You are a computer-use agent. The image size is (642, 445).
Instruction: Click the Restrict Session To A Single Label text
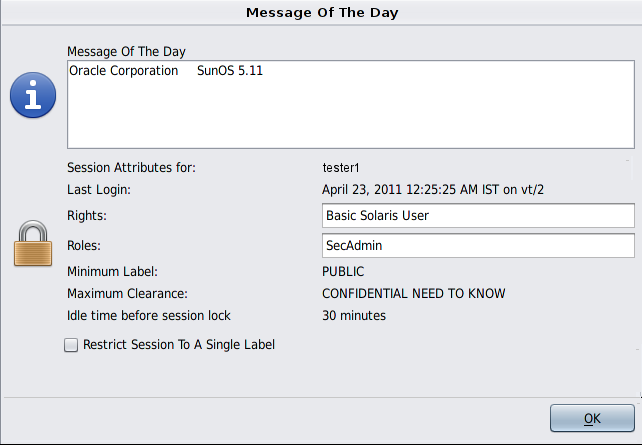click(179, 345)
